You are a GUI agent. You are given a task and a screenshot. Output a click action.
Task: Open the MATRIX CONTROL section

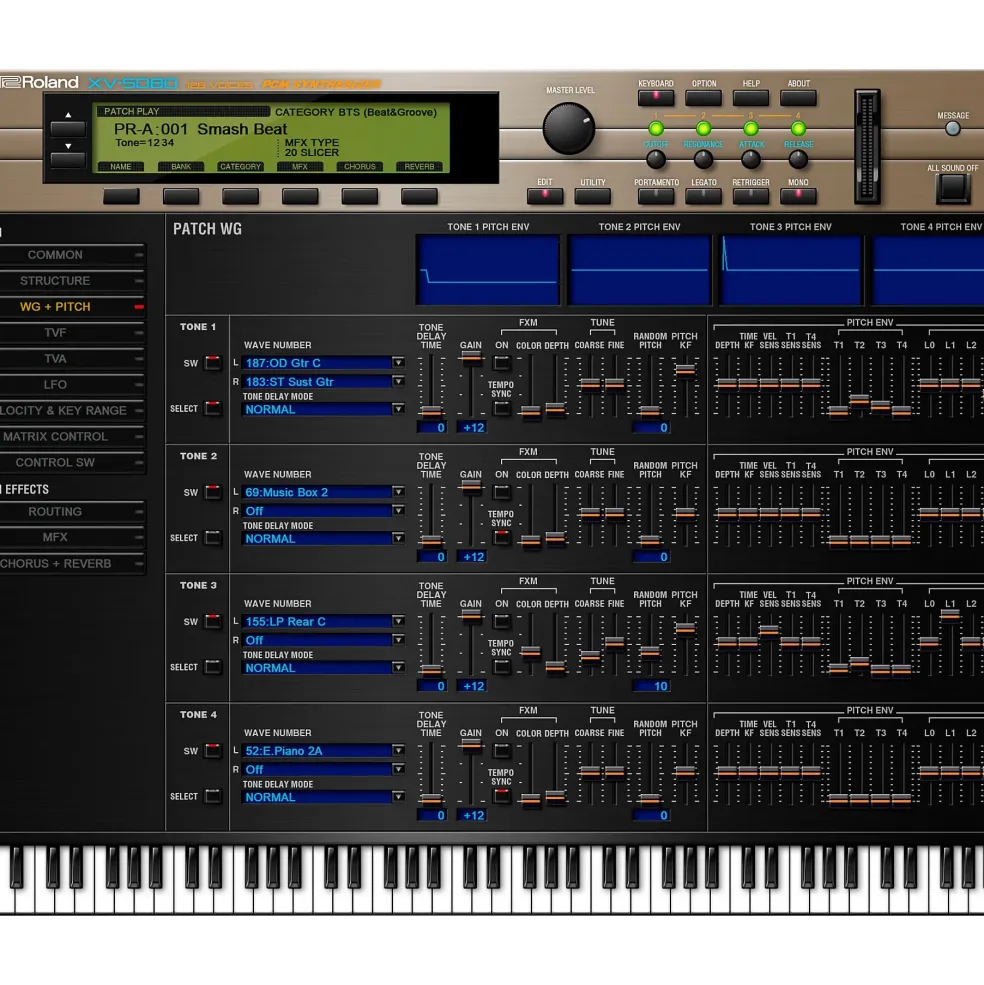(72, 437)
